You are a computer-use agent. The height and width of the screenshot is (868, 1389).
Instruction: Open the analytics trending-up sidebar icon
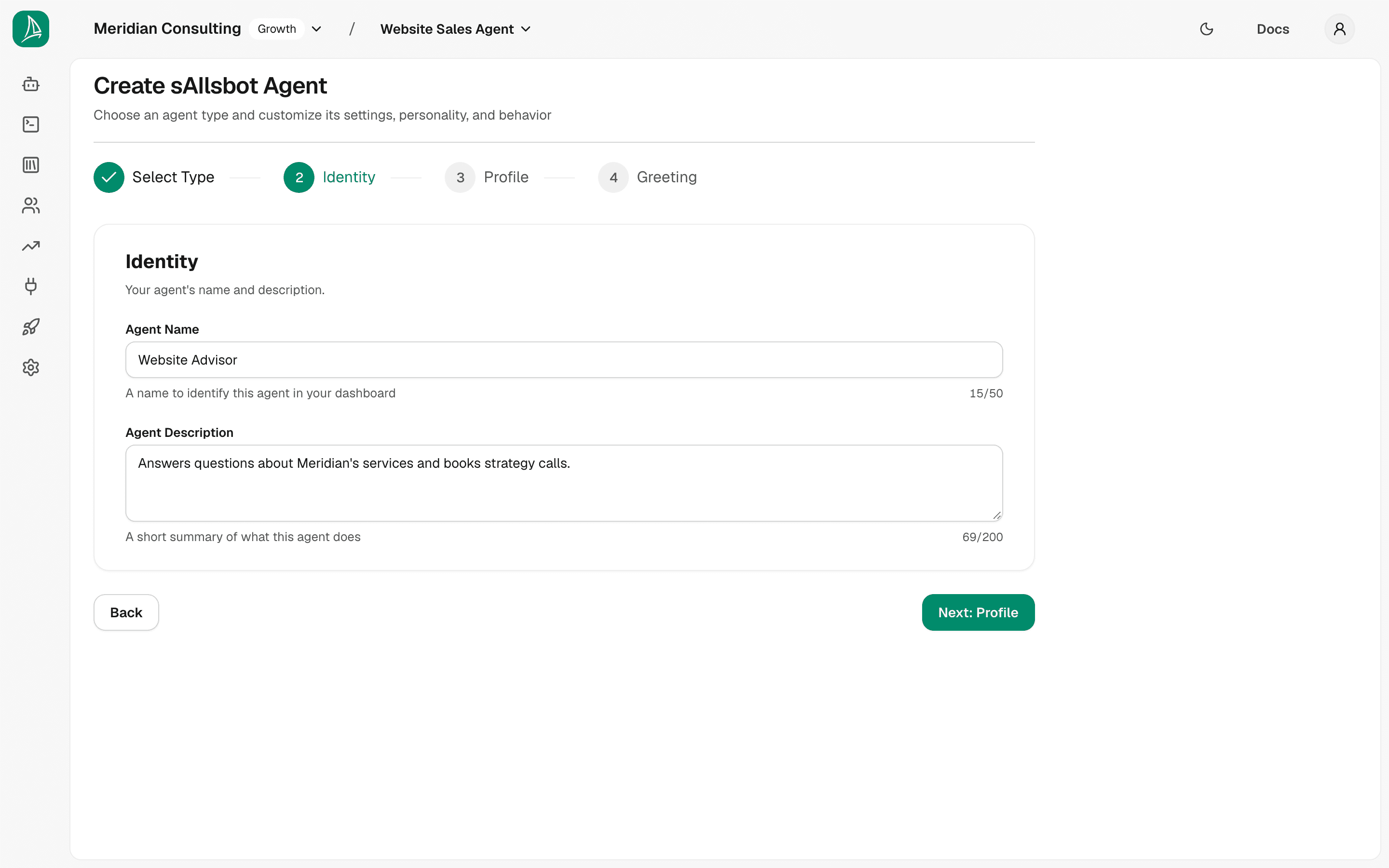click(x=31, y=246)
